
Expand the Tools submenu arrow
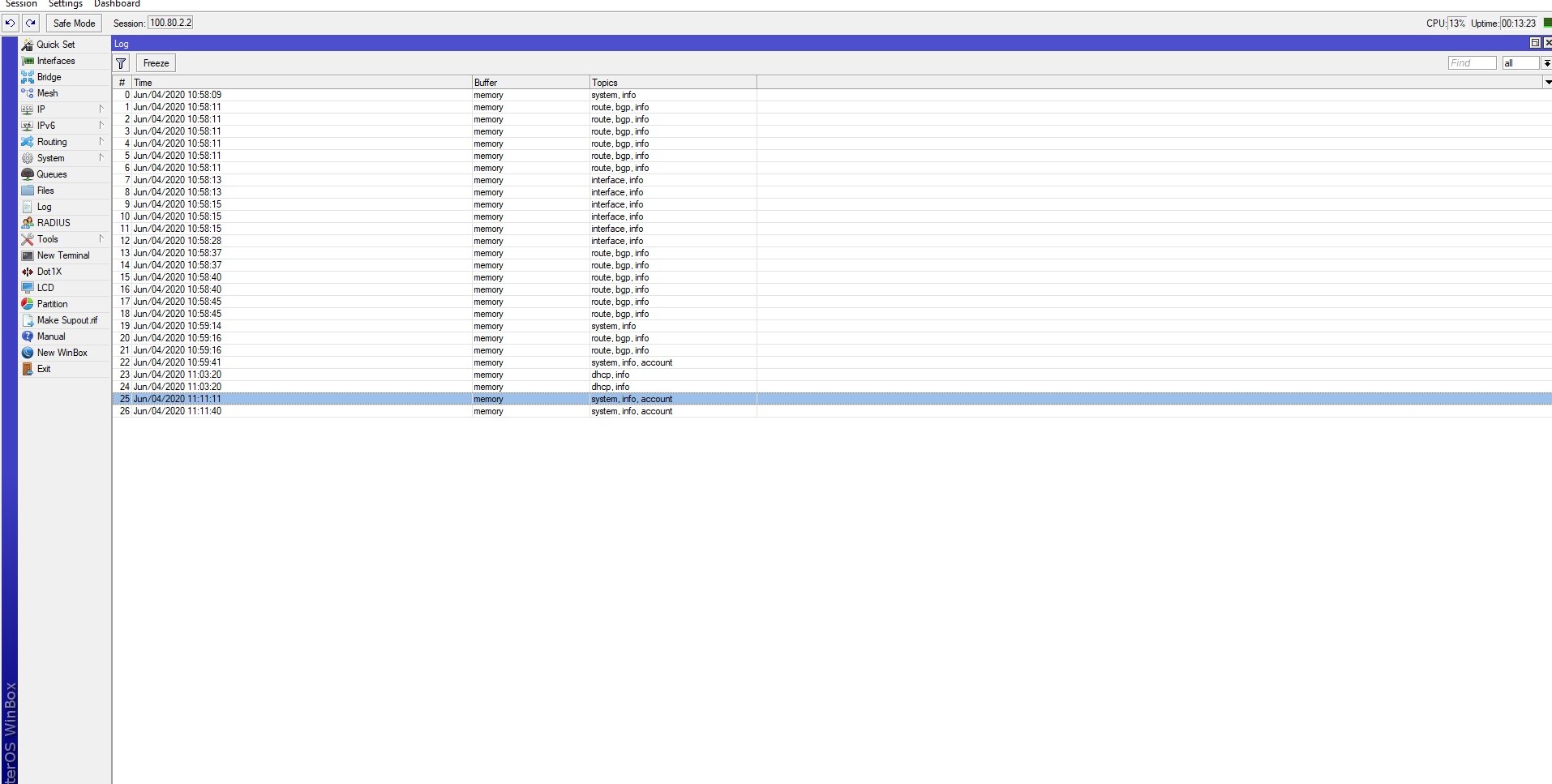click(101, 238)
